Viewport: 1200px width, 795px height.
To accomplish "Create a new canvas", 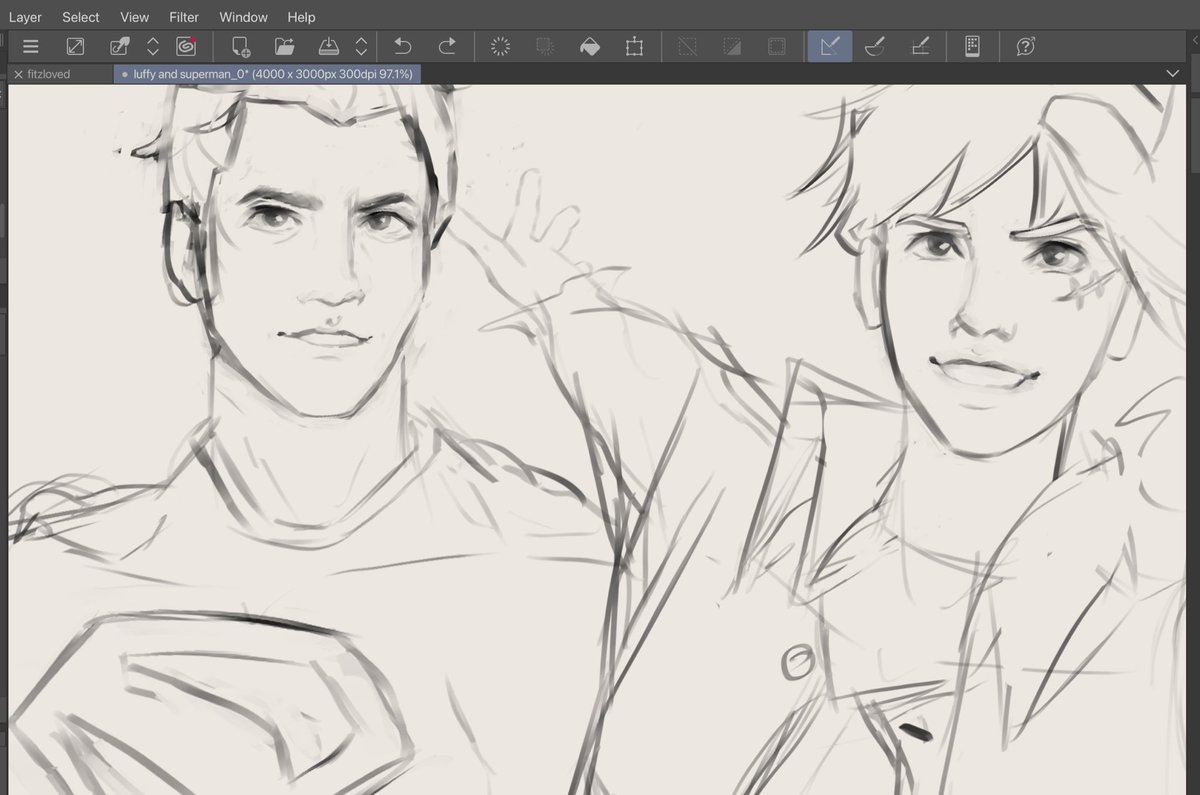I will click(240, 46).
